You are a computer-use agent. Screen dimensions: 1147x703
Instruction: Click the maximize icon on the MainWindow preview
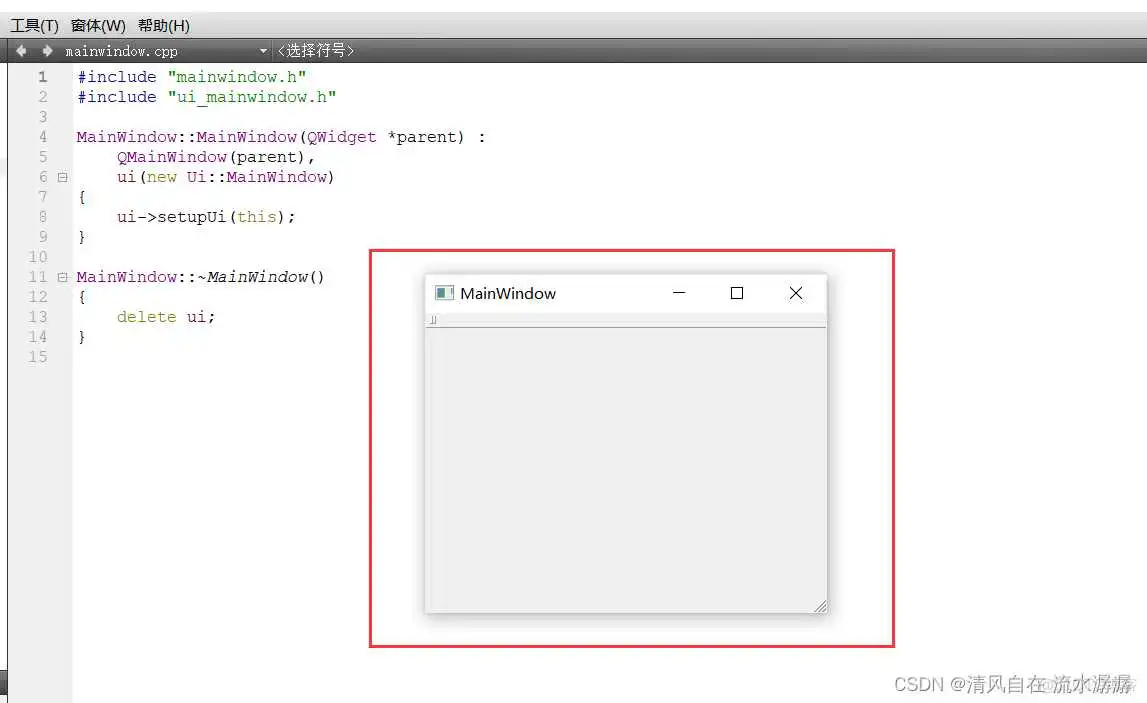pyautogui.click(x=737, y=293)
